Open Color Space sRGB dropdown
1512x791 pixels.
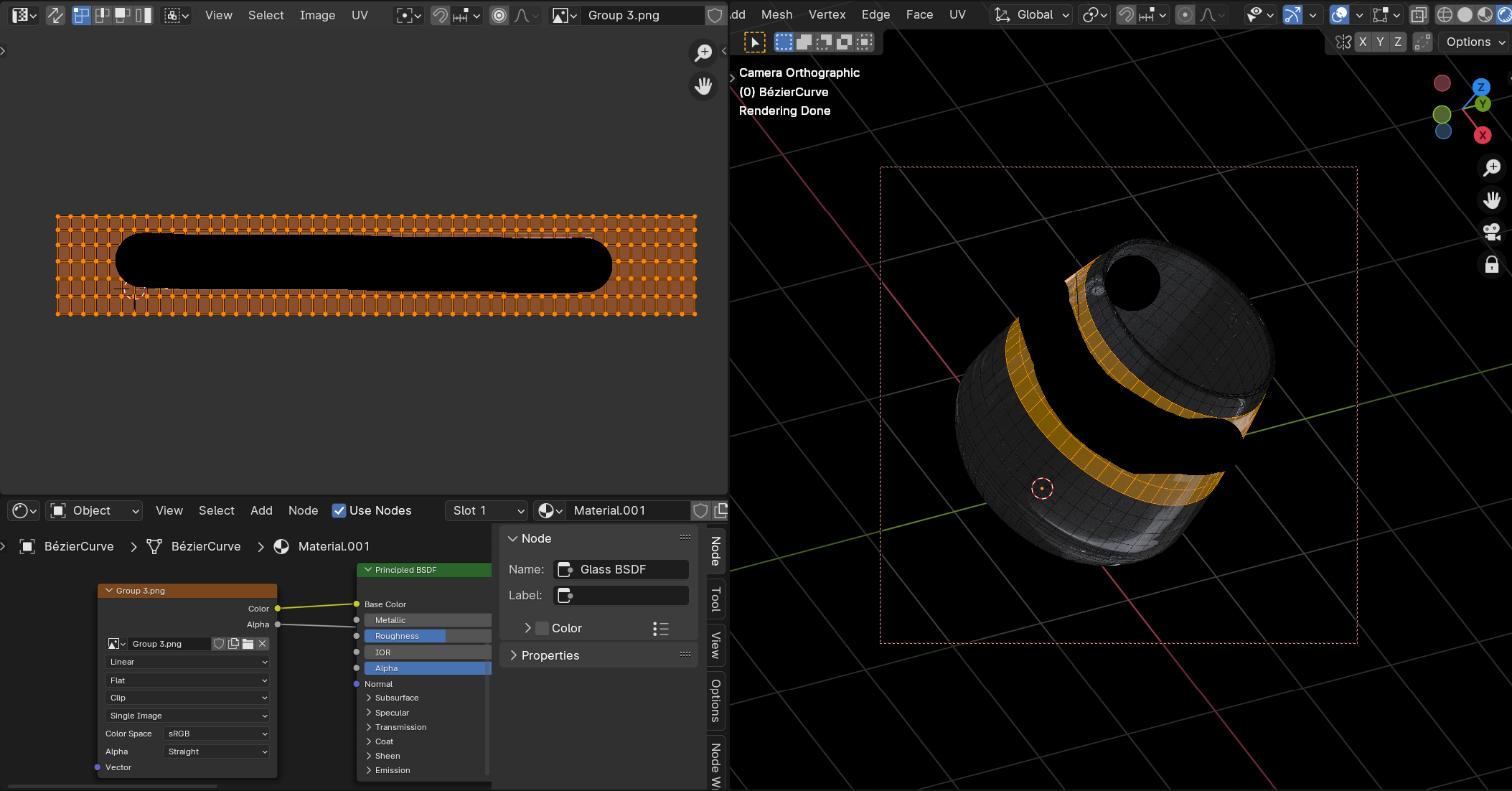pos(216,734)
